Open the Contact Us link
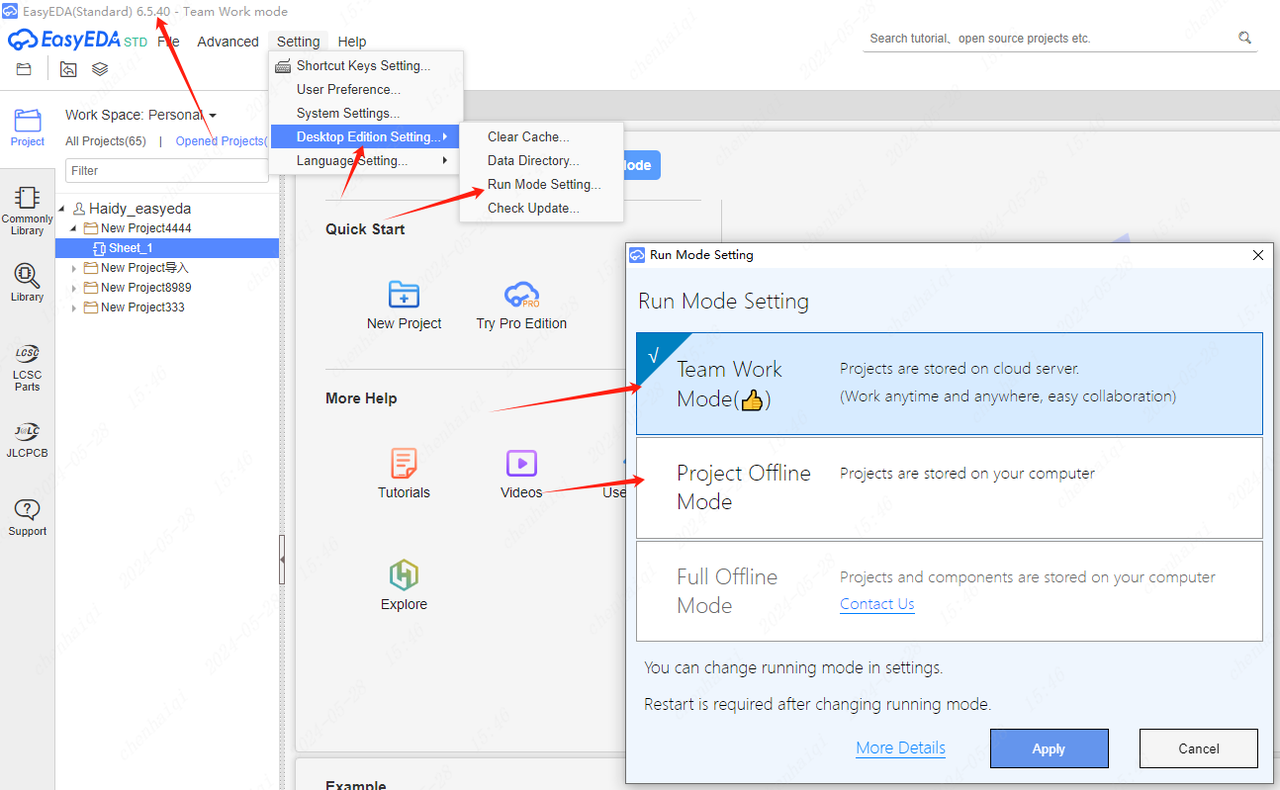Viewport: 1280px width, 790px height. 877,604
